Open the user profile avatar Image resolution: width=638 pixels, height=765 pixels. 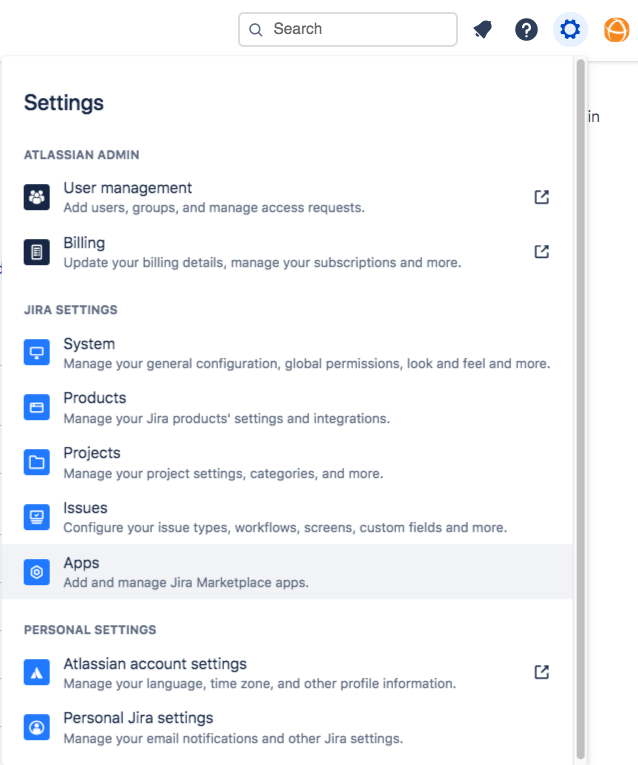click(x=616, y=30)
